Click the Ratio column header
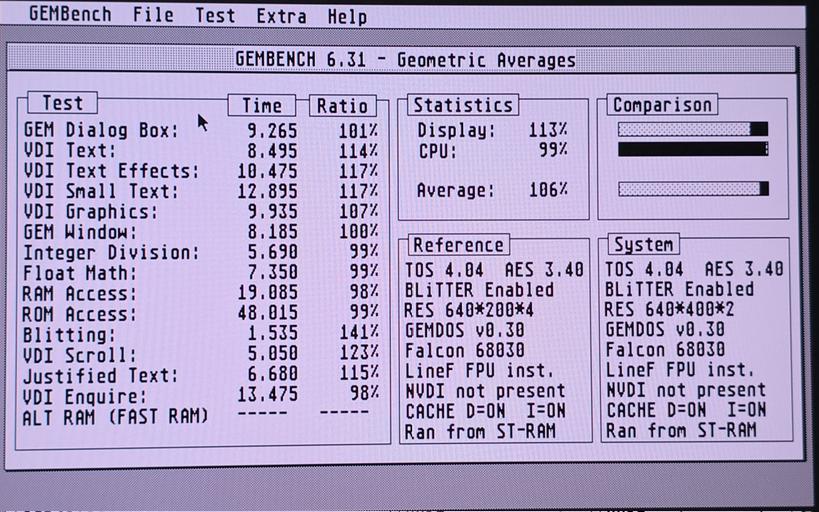The image size is (819, 512). tap(343, 106)
